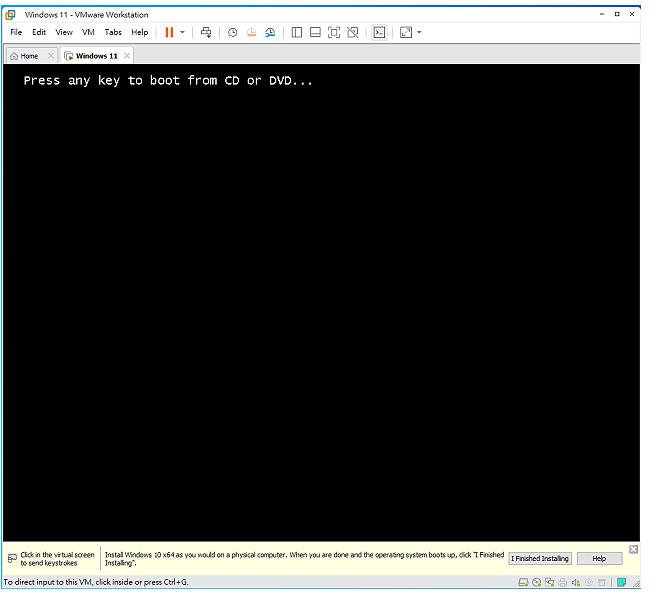Expand the stretch display dropdown arrow

coord(419,32)
